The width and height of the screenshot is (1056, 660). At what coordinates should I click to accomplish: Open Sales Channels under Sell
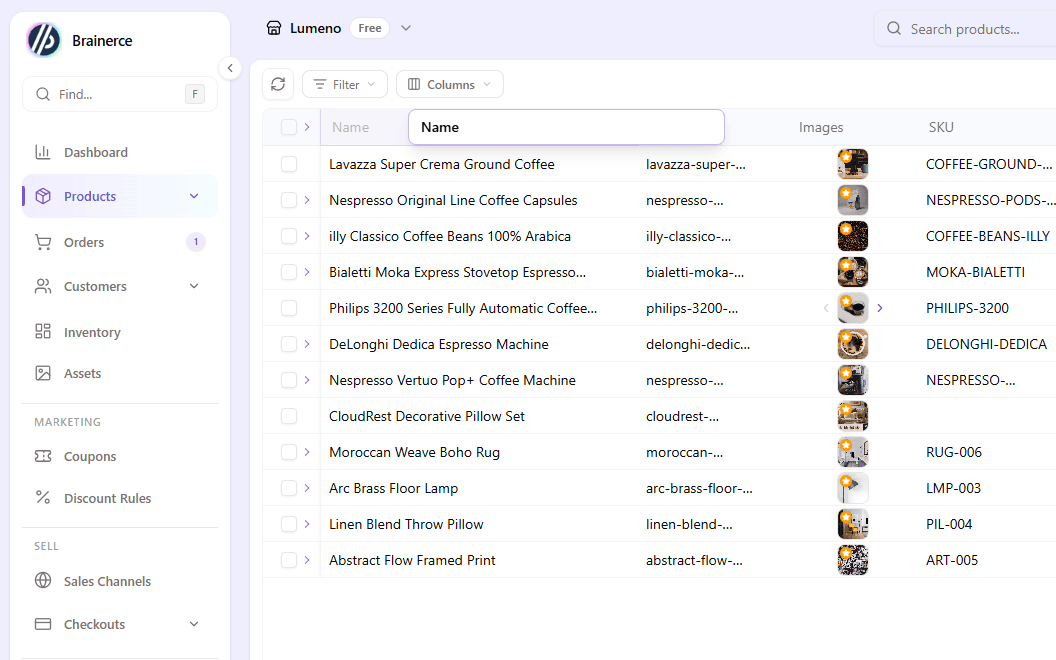click(x=120, y=581)
